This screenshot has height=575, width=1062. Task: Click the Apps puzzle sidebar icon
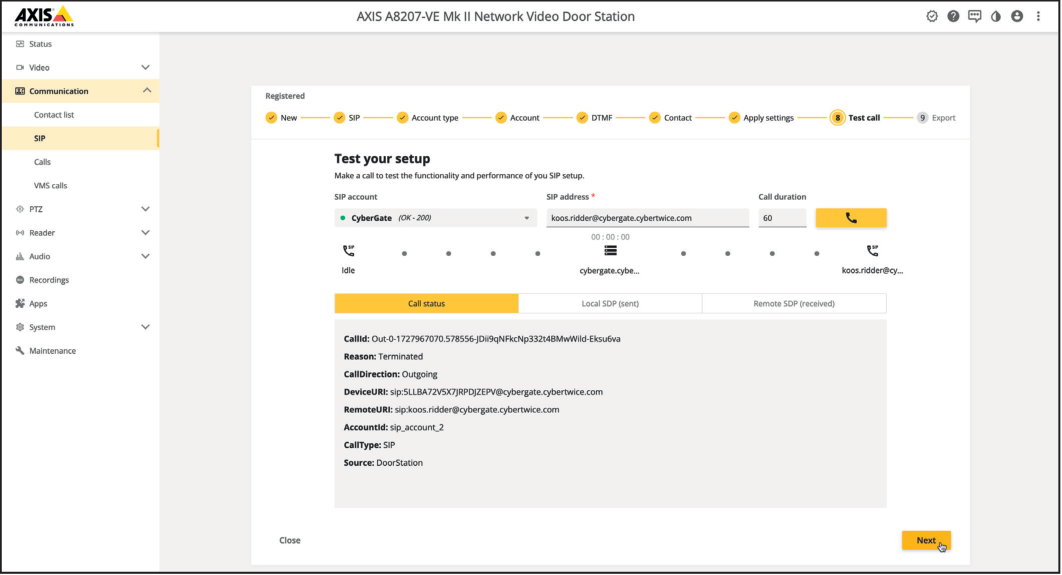20,303
